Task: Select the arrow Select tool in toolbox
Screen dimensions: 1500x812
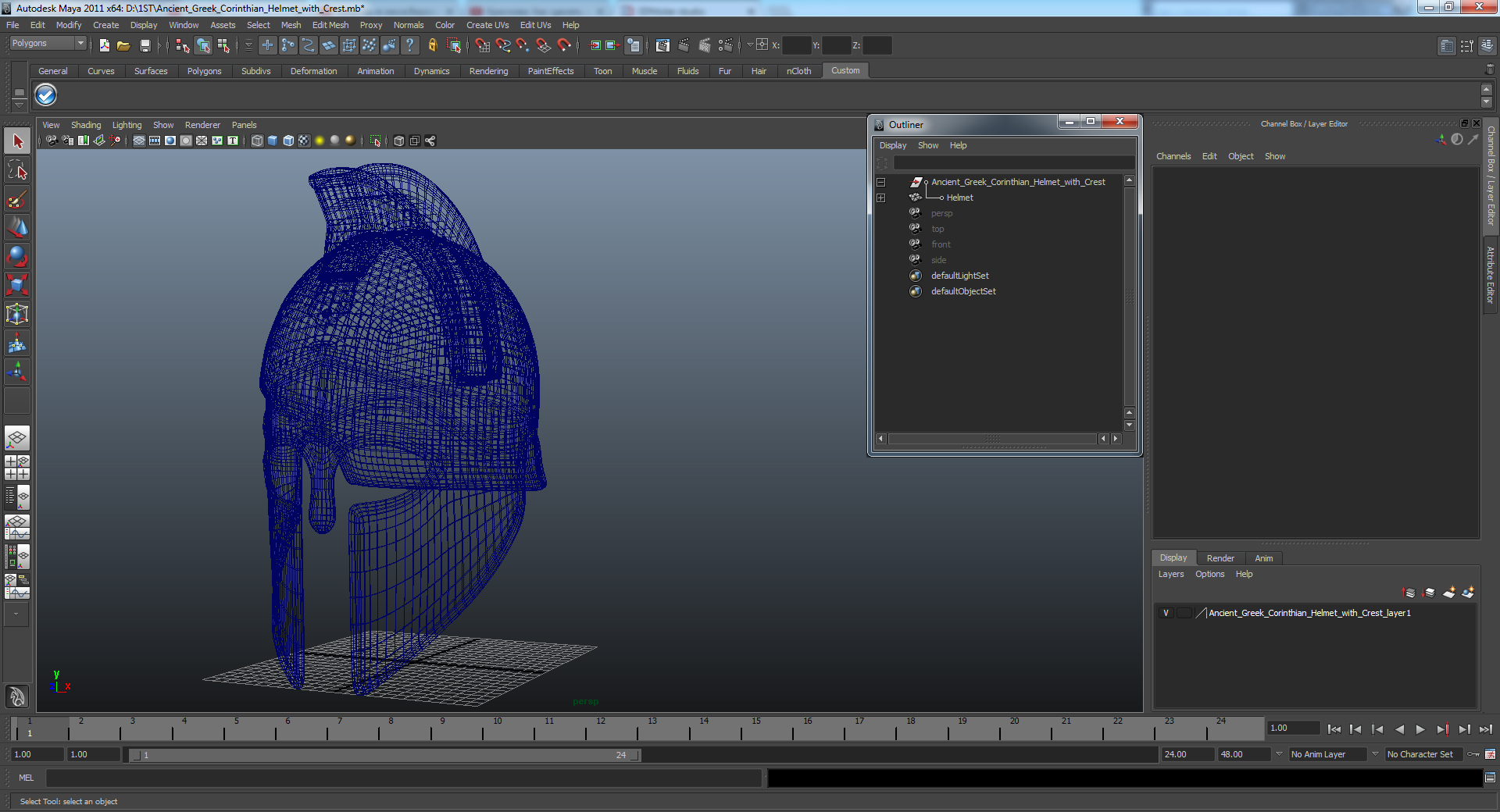Action: [17, 141]
